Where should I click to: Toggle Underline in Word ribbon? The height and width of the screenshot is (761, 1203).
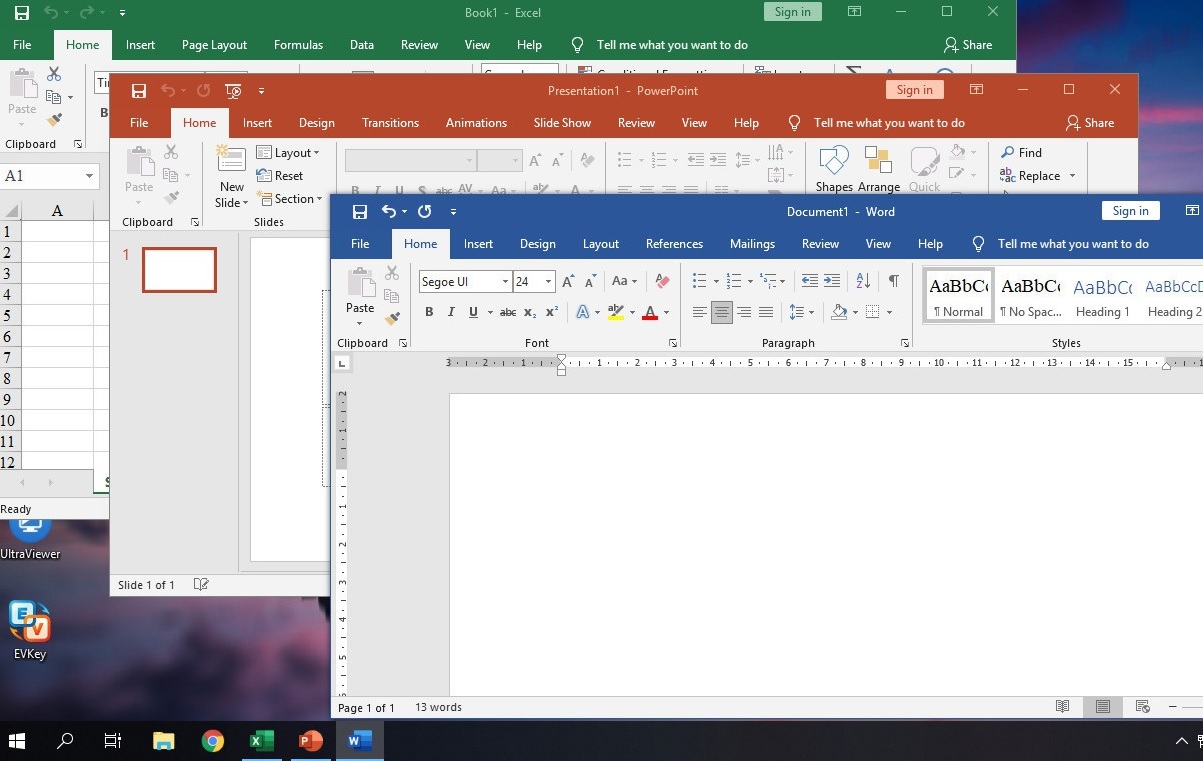(x=473, y=312)
